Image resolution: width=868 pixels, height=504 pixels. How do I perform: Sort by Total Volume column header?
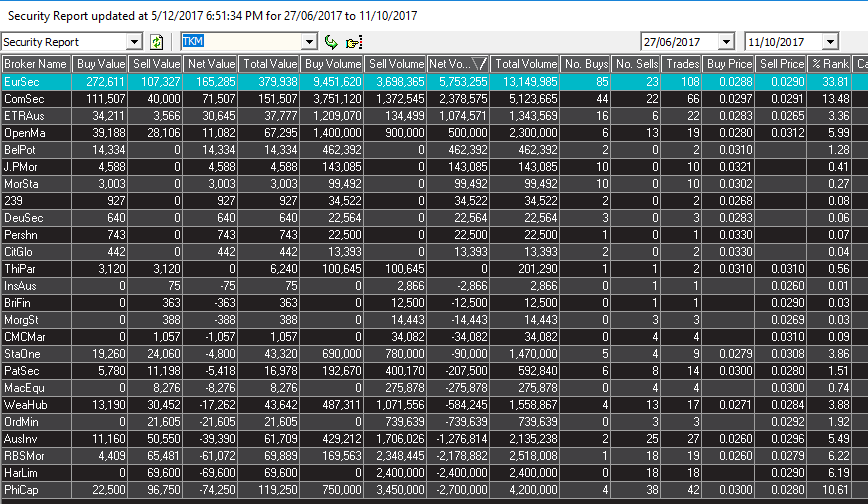525,64
